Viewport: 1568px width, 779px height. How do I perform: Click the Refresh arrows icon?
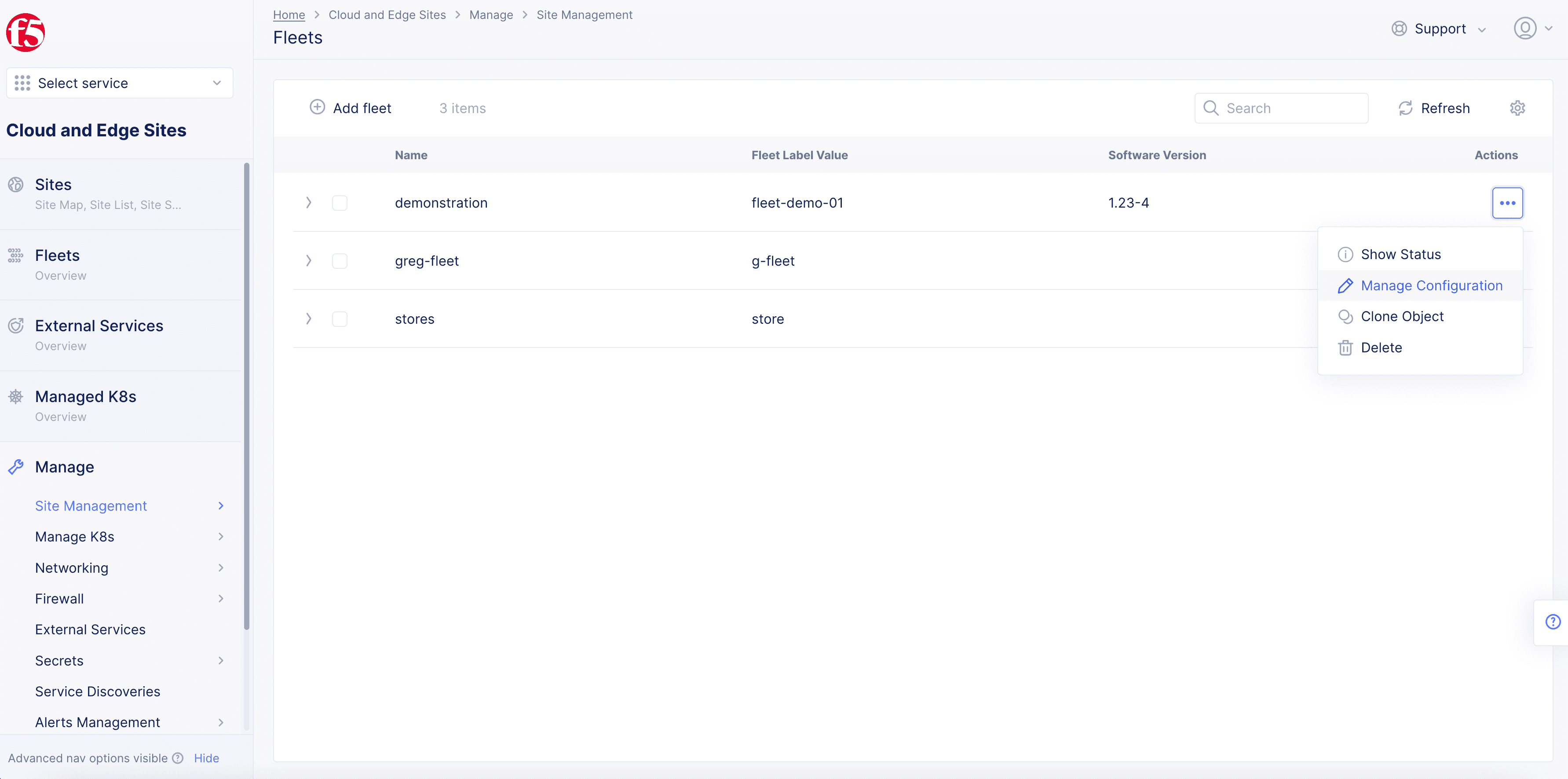coord(1405,108)
